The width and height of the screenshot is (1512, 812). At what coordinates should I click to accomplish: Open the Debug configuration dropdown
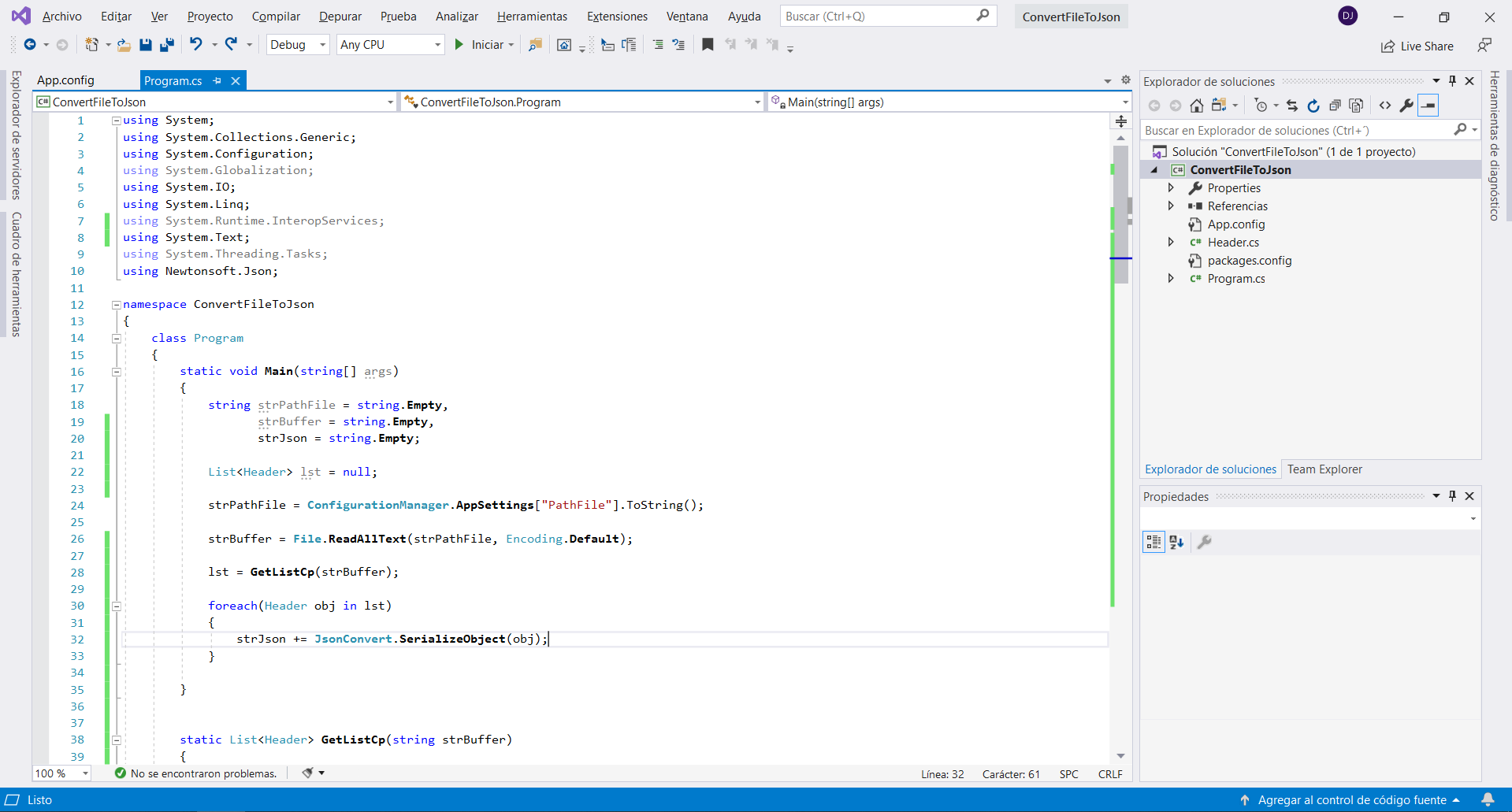tap(298, 45)
